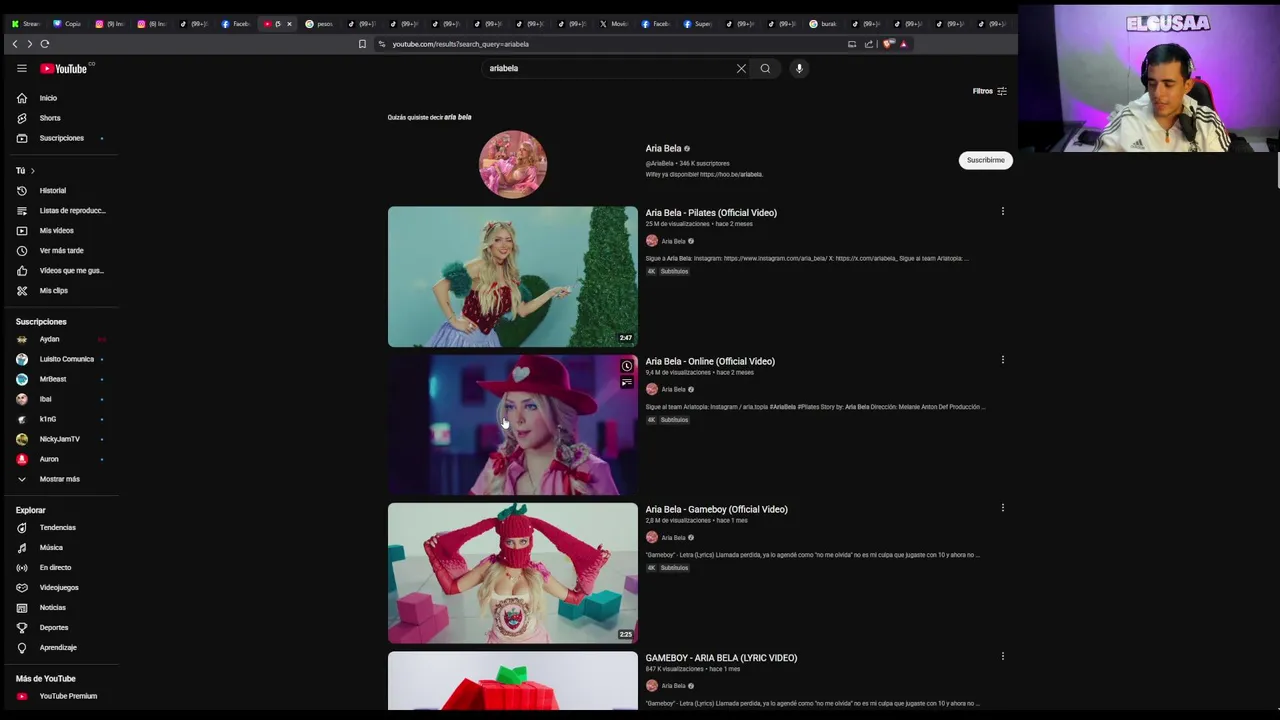Click the share icon in the address bar
1280x720 pixels.
[x=869, y=44]
